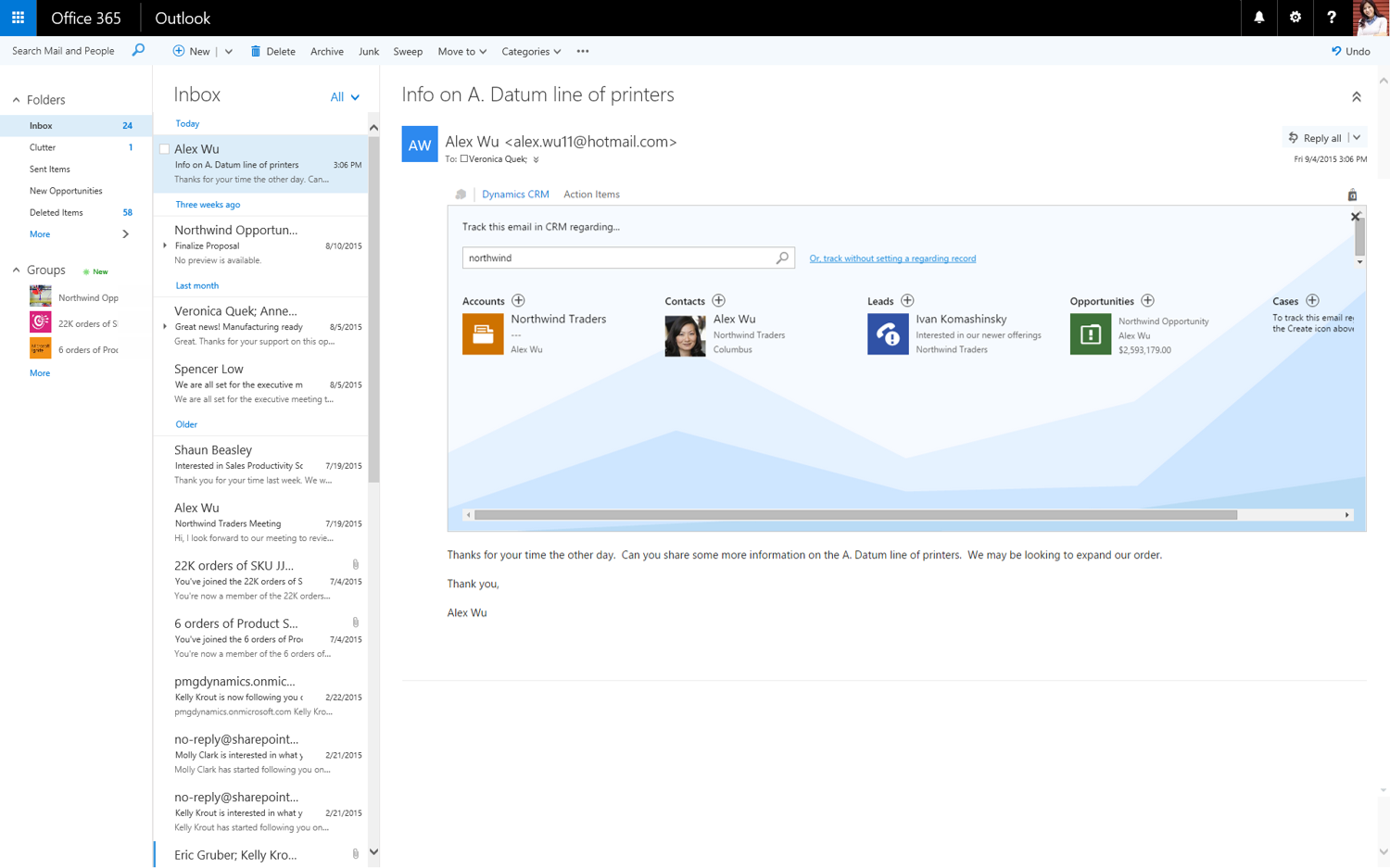Select Alex Wu contact photo
Screen dimensions: 1390x868
click(685, 335)
